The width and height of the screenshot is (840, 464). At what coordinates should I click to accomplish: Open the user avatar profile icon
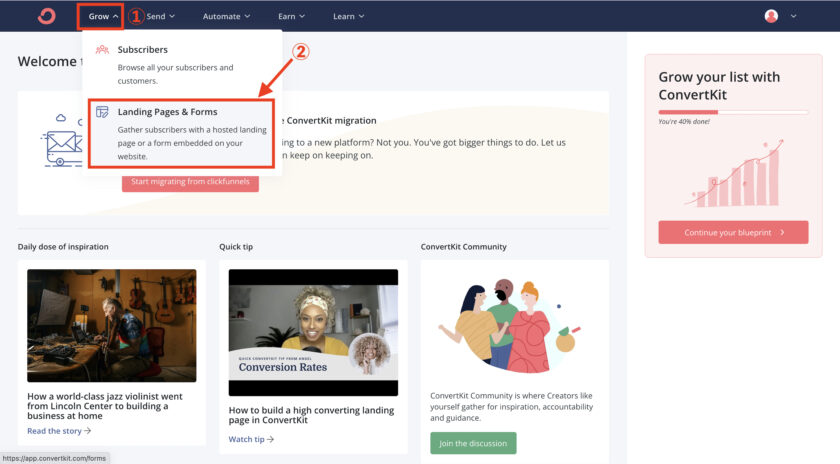771,16
